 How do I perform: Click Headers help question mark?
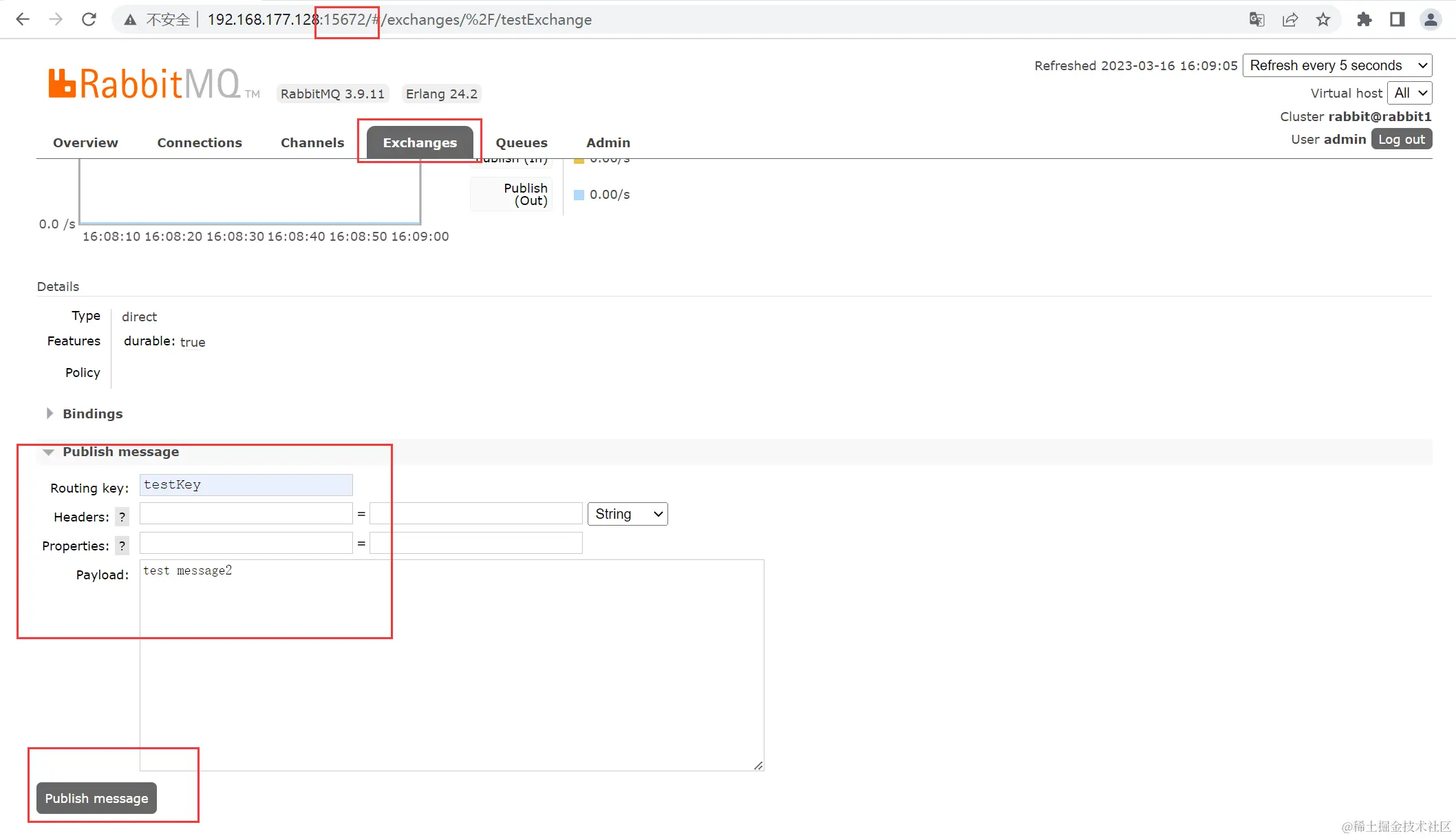click(x=122, y=517)
